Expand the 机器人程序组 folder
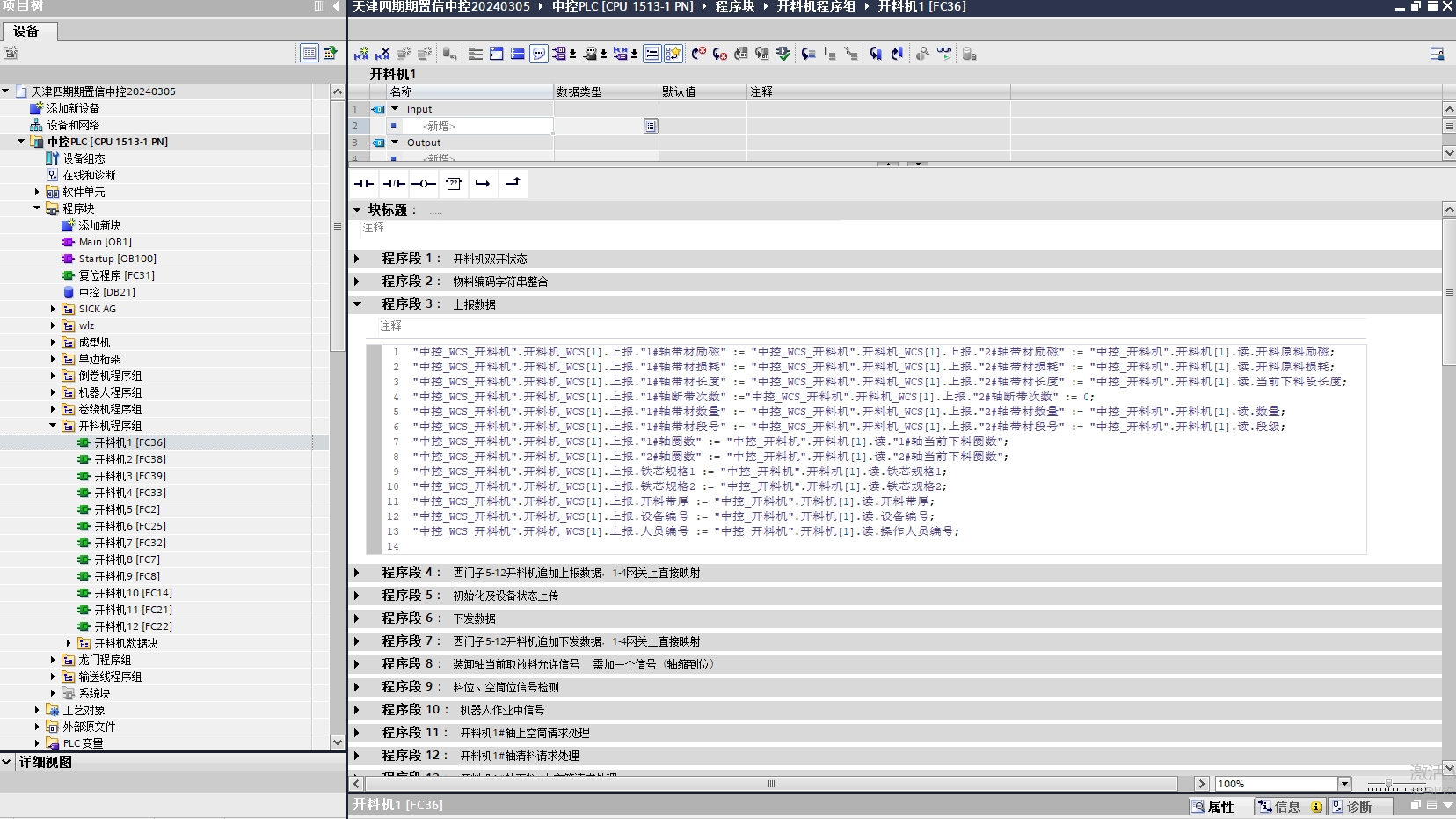 coord(53,392)
